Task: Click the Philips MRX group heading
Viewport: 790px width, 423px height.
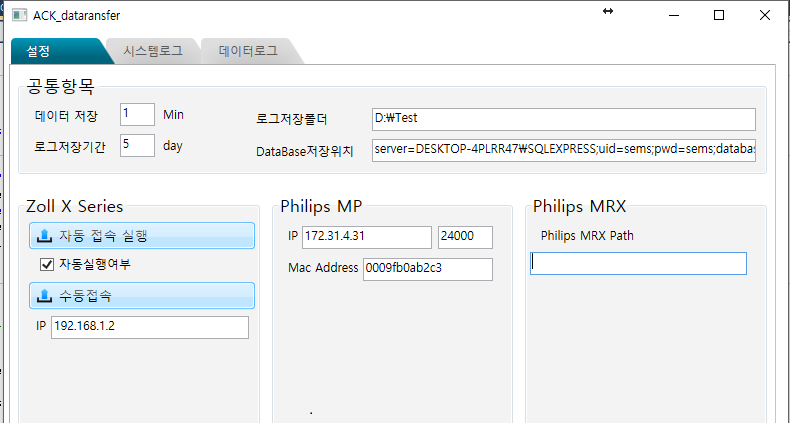Action: (579, 206)
